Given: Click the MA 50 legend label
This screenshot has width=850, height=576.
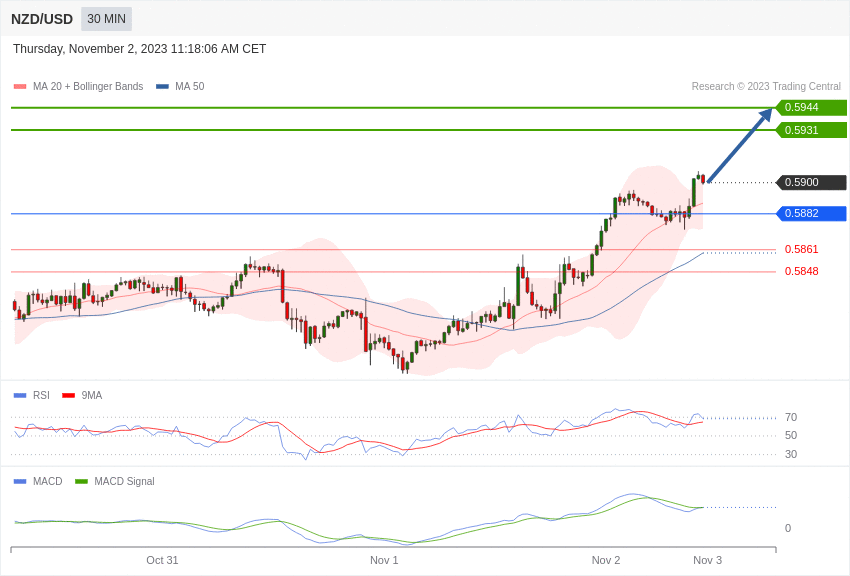Looking at the screenshot, I should coord(190,86).
